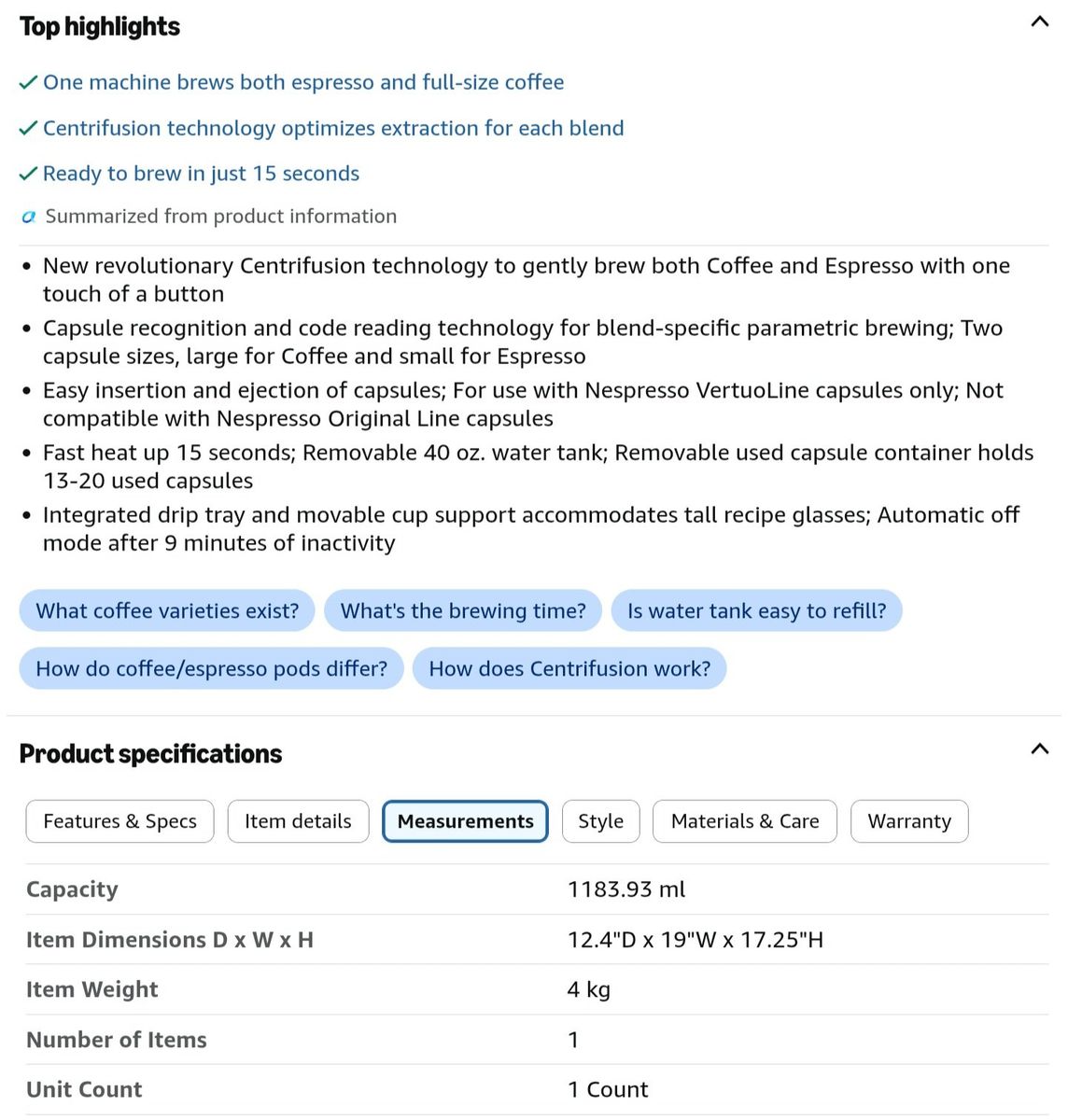Viewport: 1068px width, 1120px height.
Task: Ask 'Is water tank easy to refill?'
Action: (756, 610)
